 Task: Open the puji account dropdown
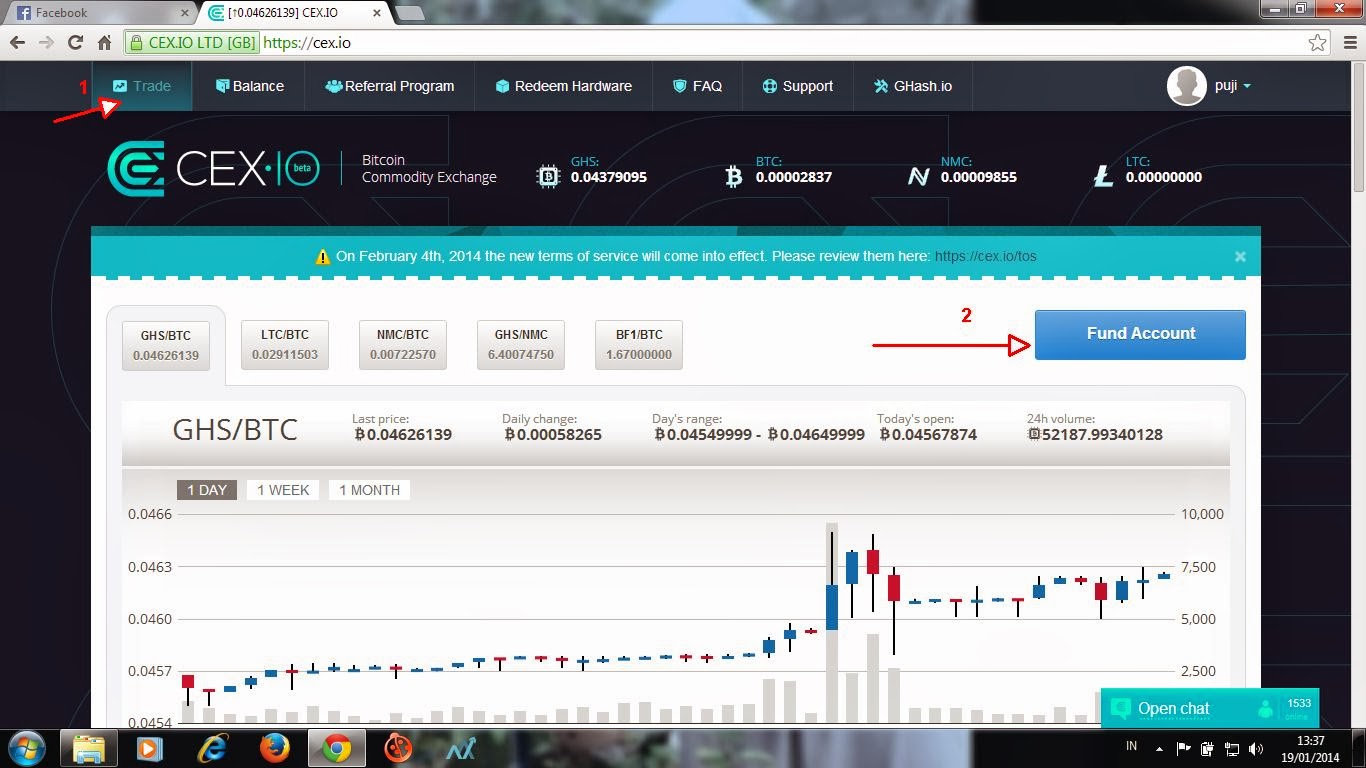tap(1232, 86)
